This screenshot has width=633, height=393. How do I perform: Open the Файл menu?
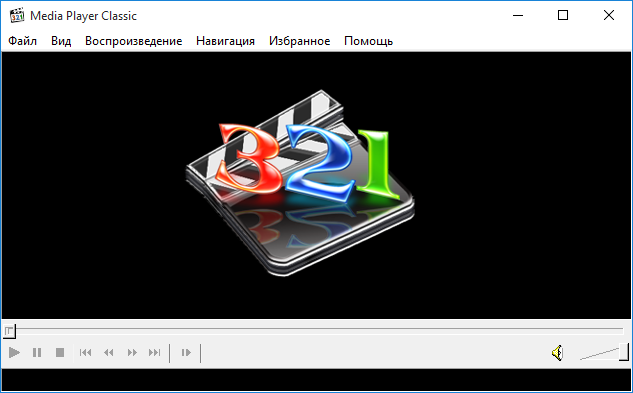23,41
